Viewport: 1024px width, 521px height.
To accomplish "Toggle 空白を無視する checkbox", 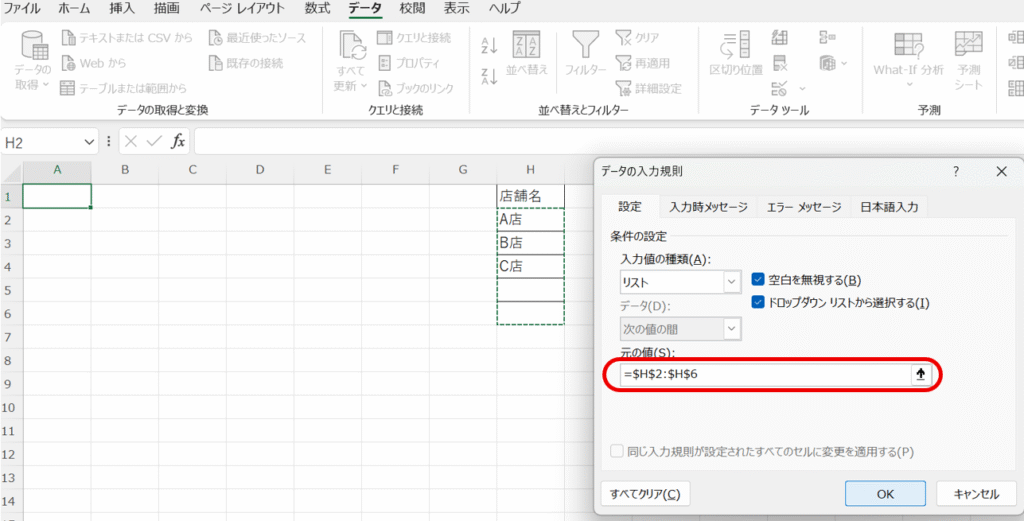I will (x=758, y=281).
